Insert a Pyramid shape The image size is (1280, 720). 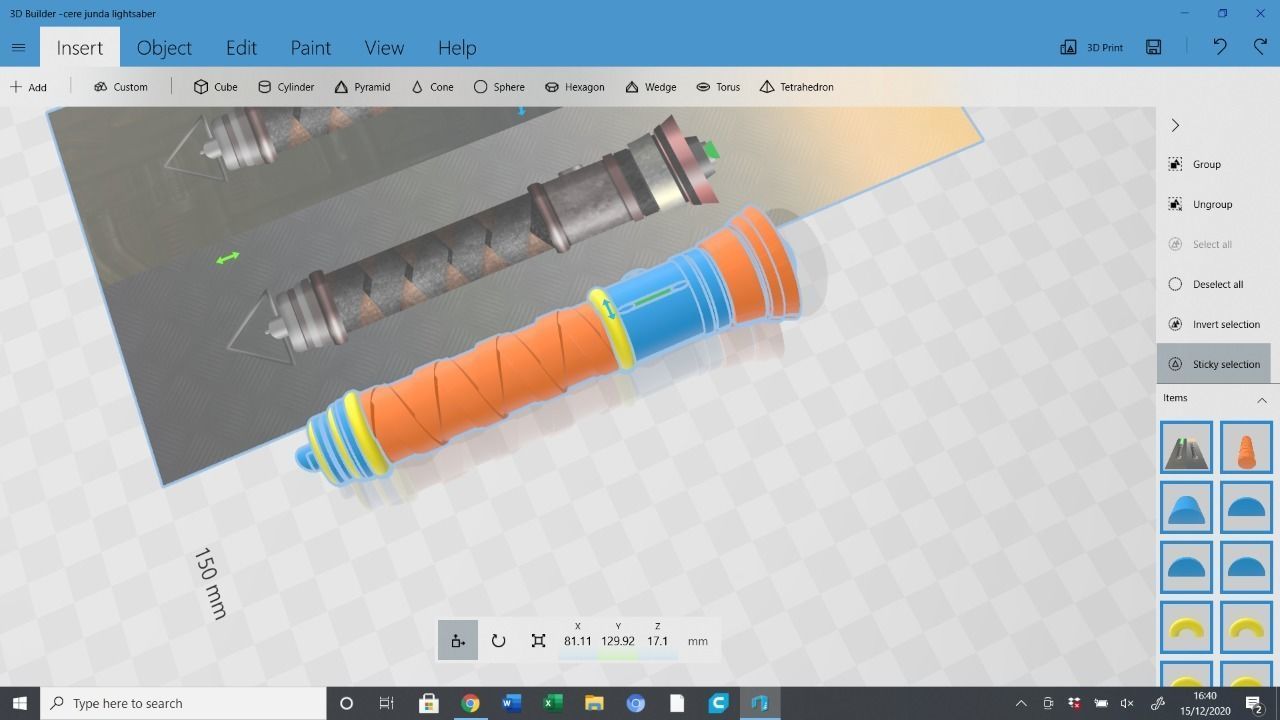pyautogui.click(x=362, y=87)
